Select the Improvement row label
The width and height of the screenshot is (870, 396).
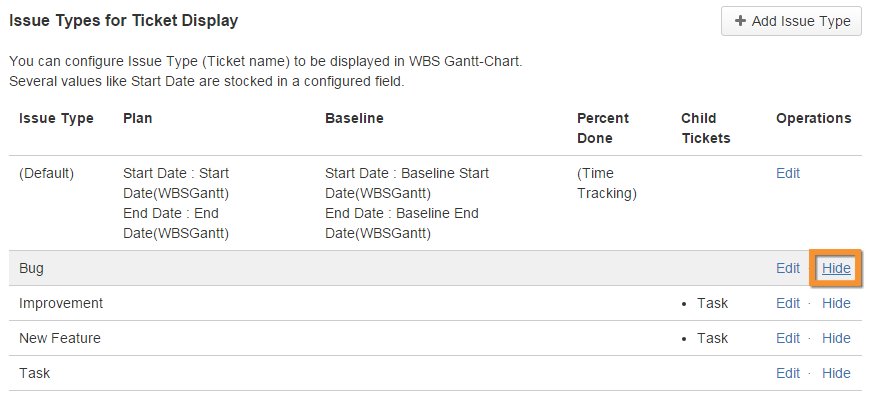[x=61, y=303]
